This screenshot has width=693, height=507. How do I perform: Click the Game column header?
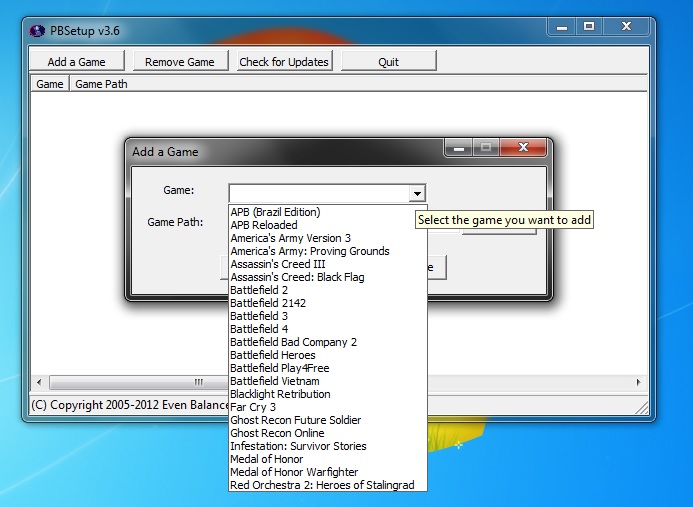click(x=50, y=84)
